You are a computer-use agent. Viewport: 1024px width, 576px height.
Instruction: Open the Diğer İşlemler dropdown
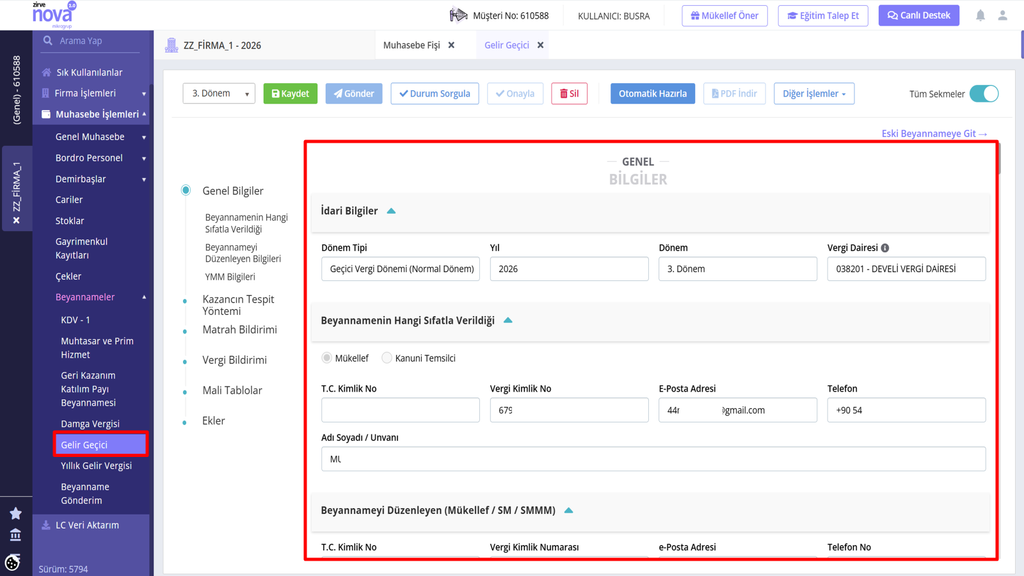tap(814, 93)
